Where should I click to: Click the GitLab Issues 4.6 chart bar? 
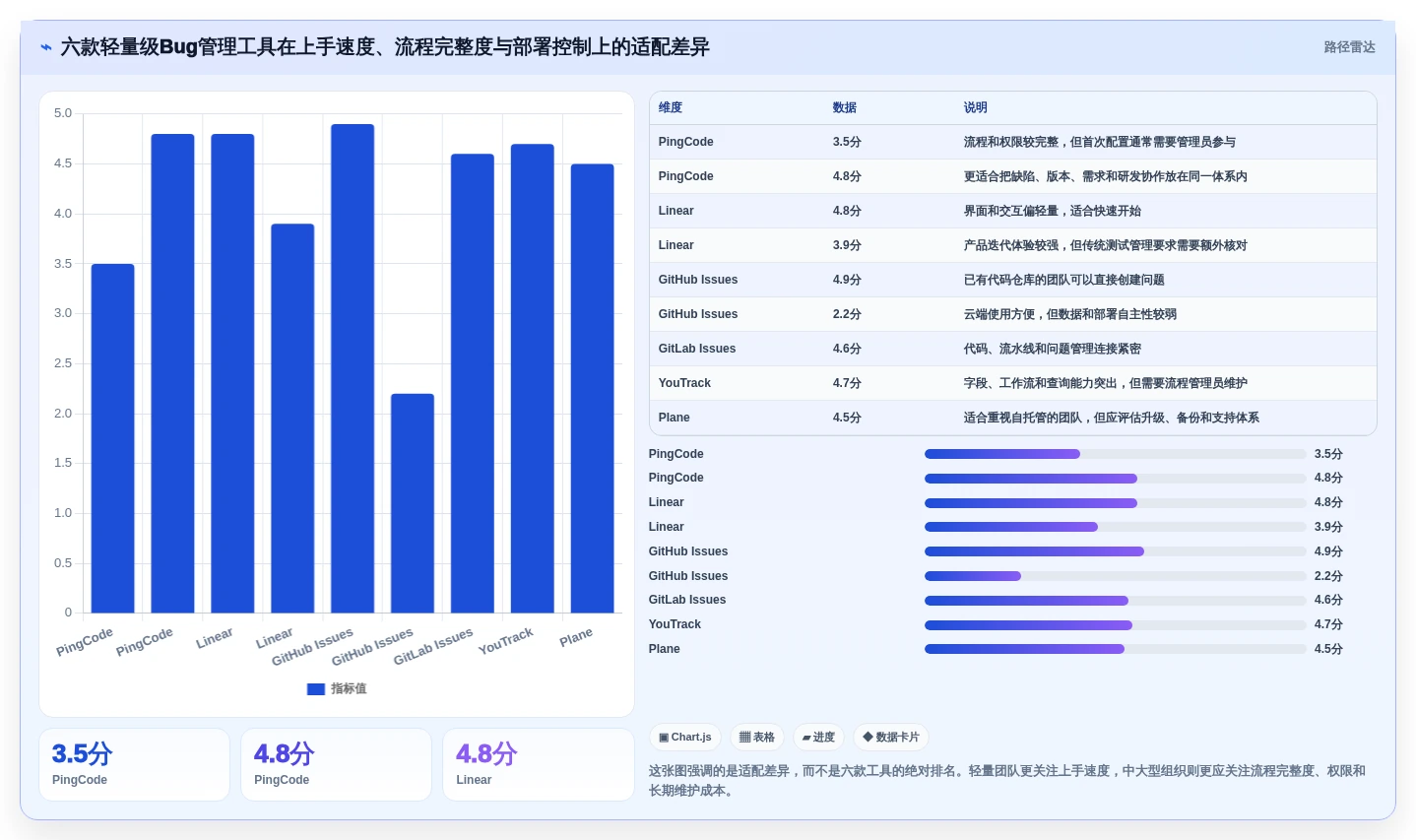coord(473,383)
